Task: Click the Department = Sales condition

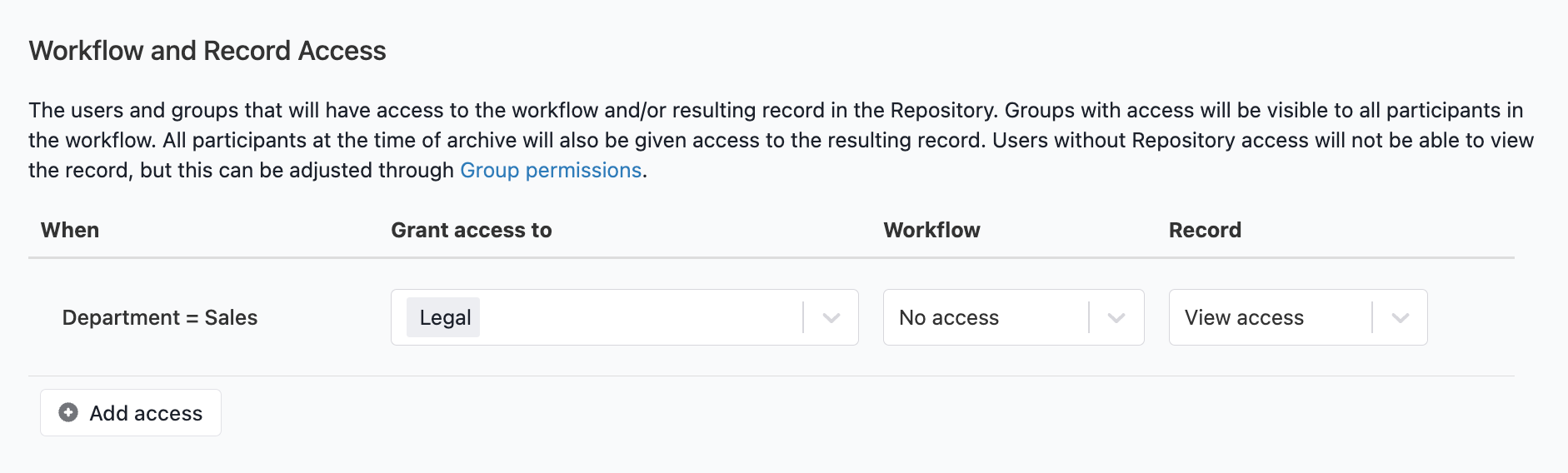Action: click(x=160, y=317)
